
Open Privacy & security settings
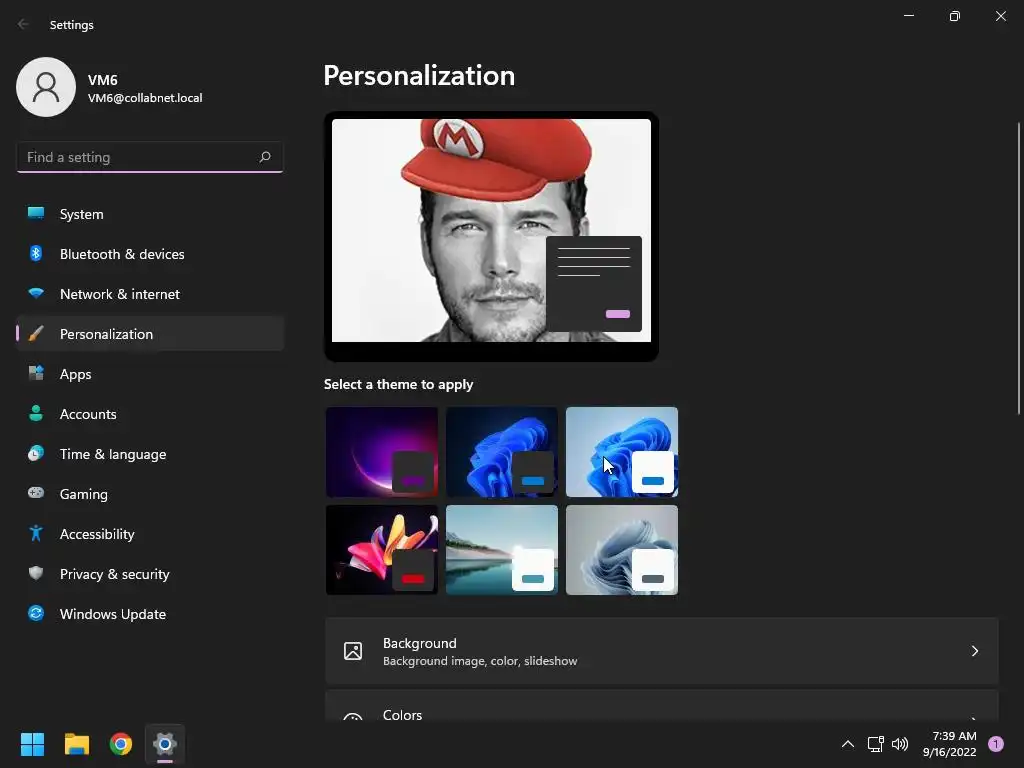[150, 573]
